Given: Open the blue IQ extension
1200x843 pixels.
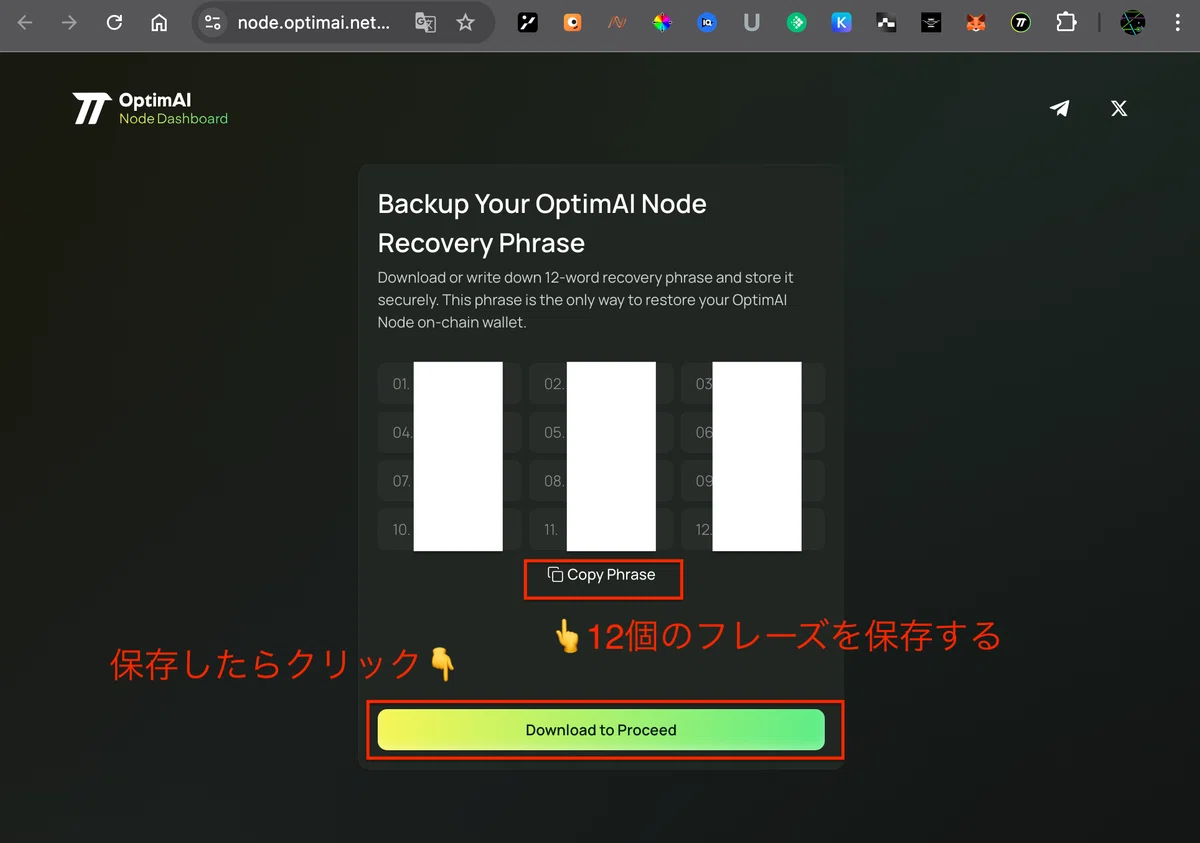Looking at the screenshot, I should coord(707,22).
